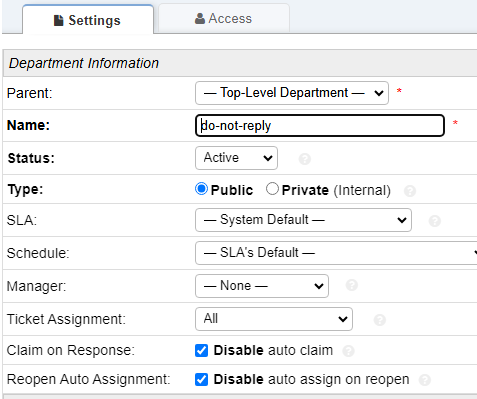The height and width of the screenshot is (399, 477).
Task: Expand the Status Active dropdown
Action: tap(236, 158)
